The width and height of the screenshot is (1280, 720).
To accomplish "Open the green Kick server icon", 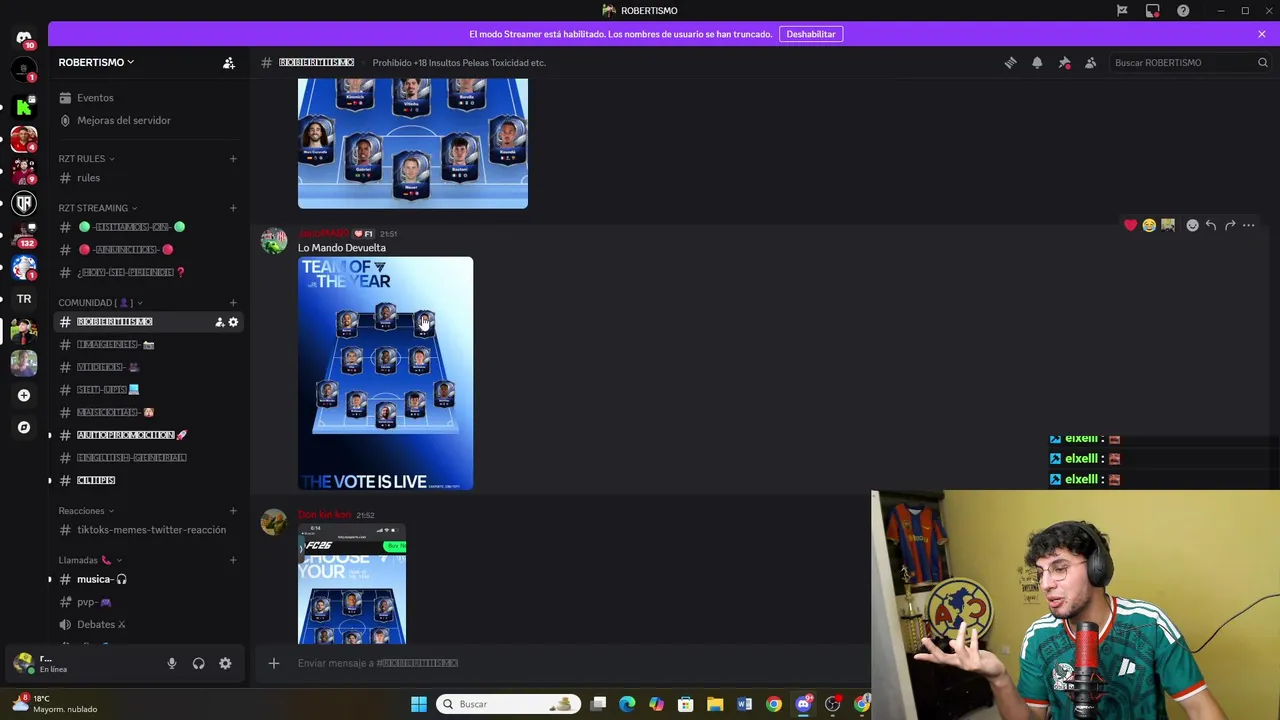I will 24,106.
